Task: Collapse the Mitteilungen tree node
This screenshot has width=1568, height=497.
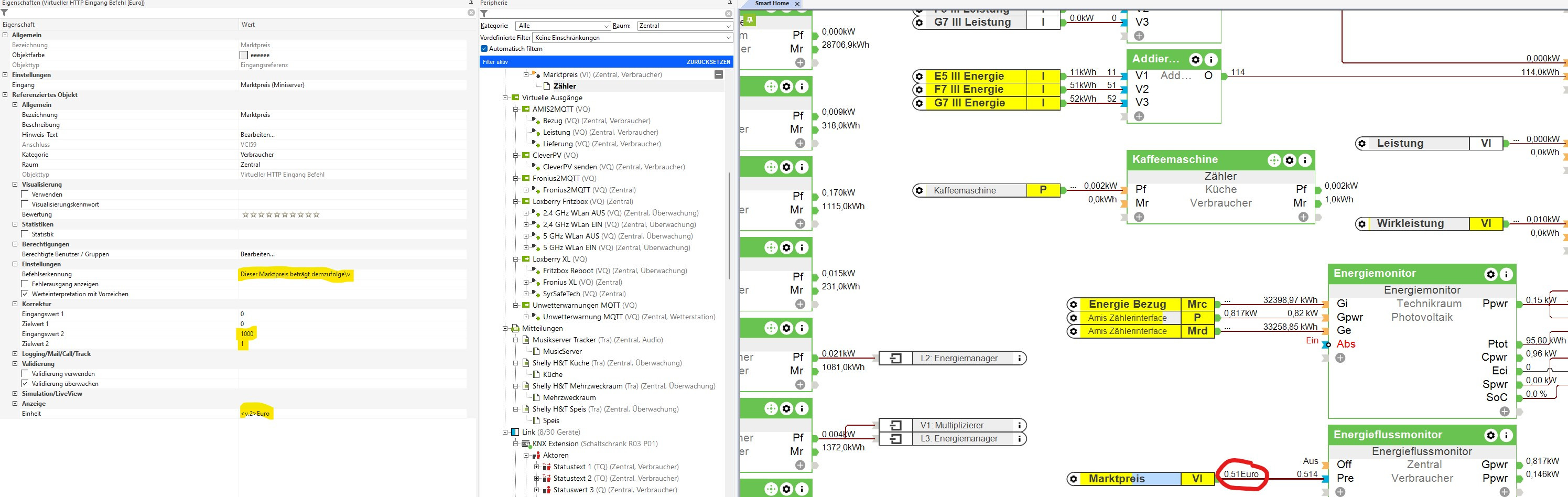Action: (505, 328)
